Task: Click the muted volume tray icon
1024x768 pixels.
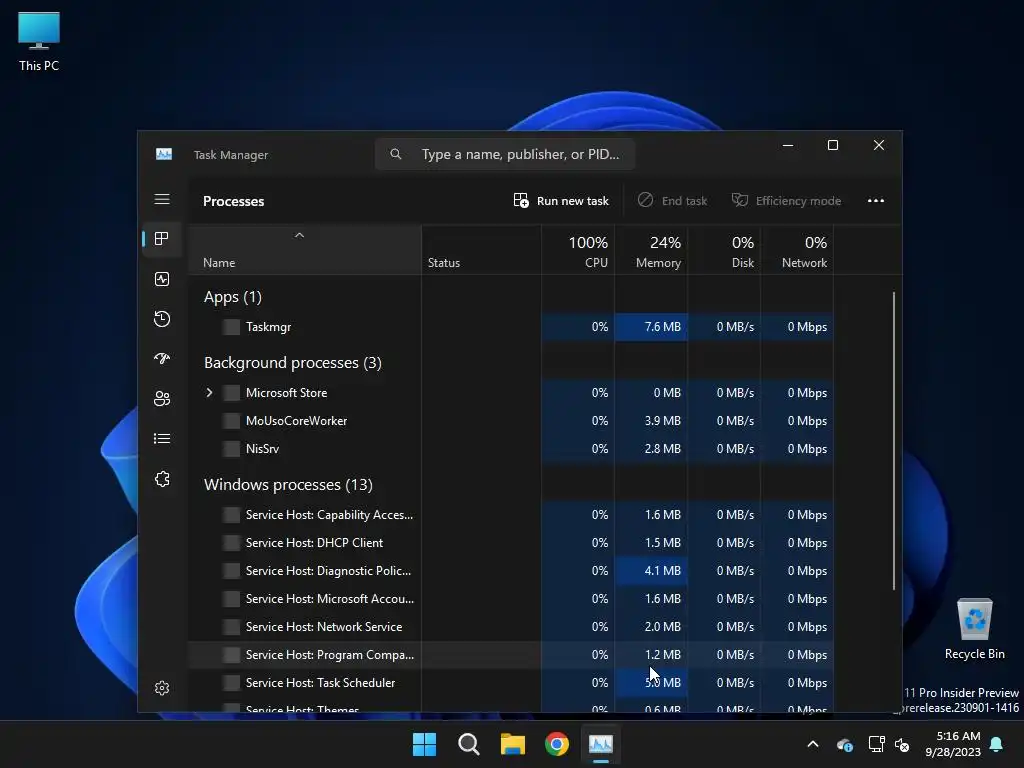Action: coord(902,744)
